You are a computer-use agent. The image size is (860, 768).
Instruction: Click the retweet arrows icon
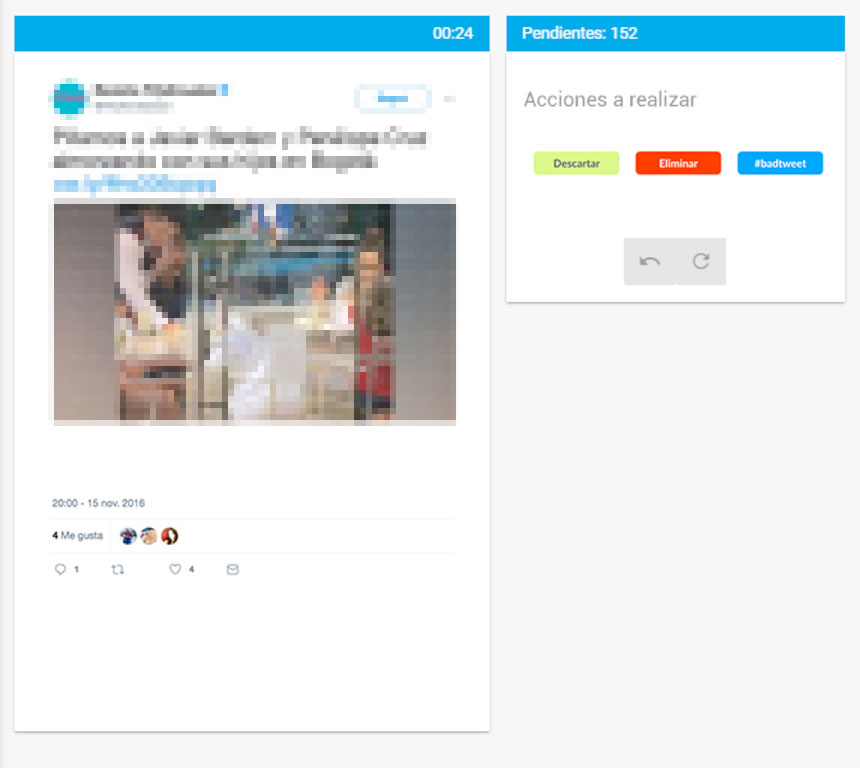117,569
